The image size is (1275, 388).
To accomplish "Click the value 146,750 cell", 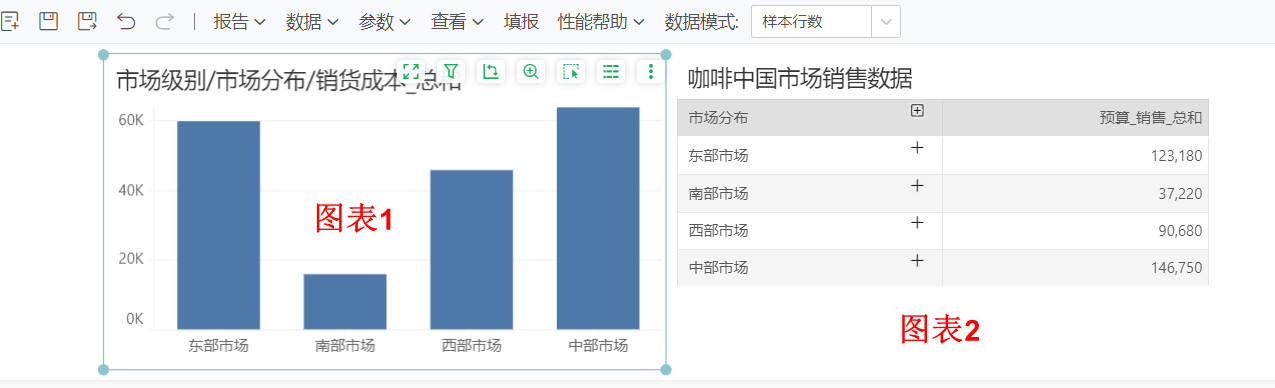I will (1076, 267).
